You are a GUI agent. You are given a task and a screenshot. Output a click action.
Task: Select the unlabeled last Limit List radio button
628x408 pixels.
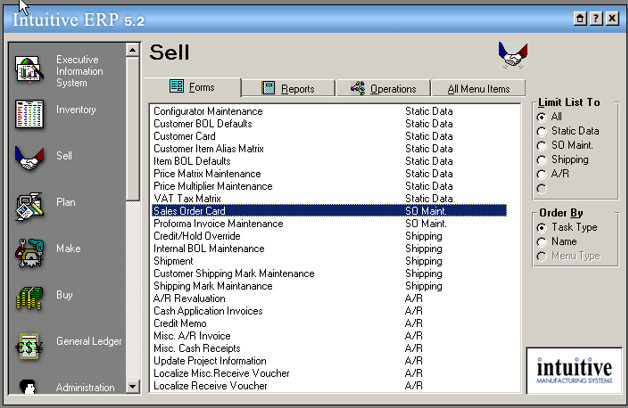click(x=541, y=189)
